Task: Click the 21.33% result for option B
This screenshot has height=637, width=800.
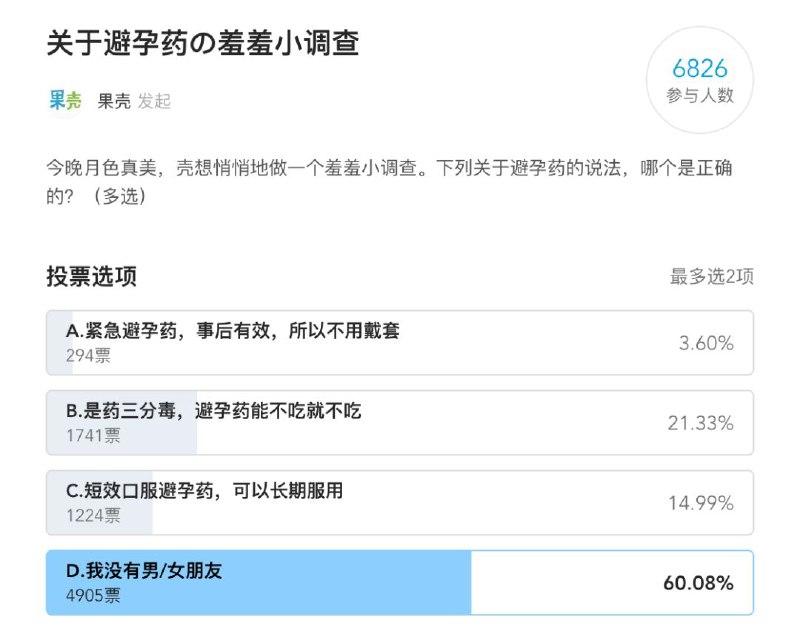Action: tap(701, 423)
